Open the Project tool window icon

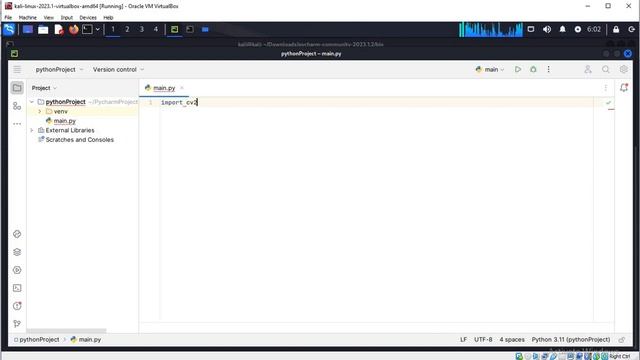coord(17,88)
